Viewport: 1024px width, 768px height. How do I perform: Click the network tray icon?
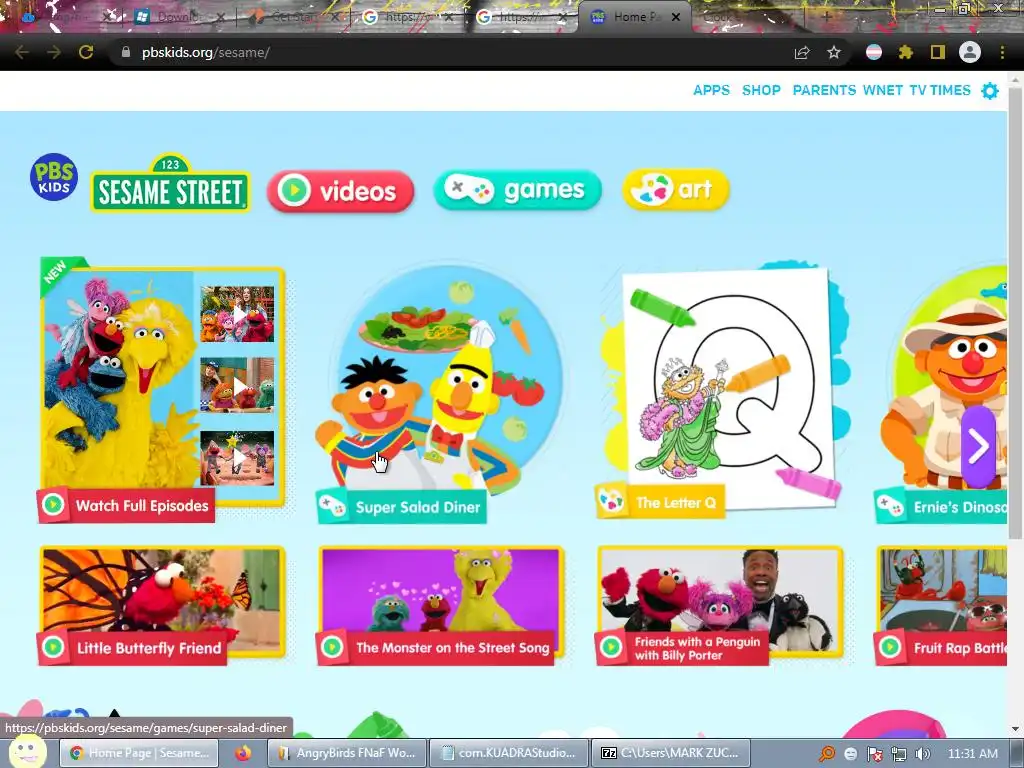[899, 754]
